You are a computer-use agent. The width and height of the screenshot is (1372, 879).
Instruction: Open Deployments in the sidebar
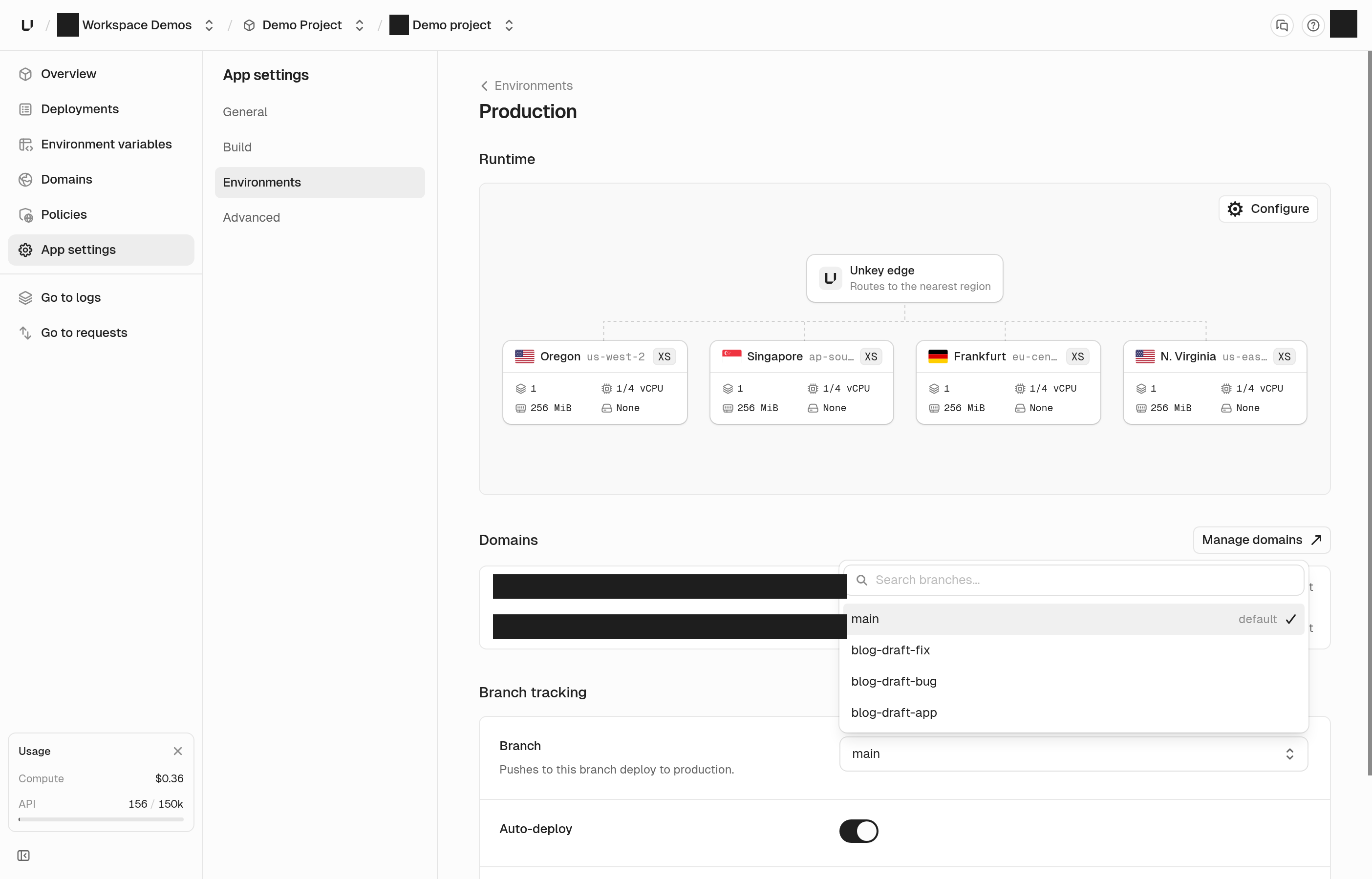pyautogui.click(x=101, y=109)
